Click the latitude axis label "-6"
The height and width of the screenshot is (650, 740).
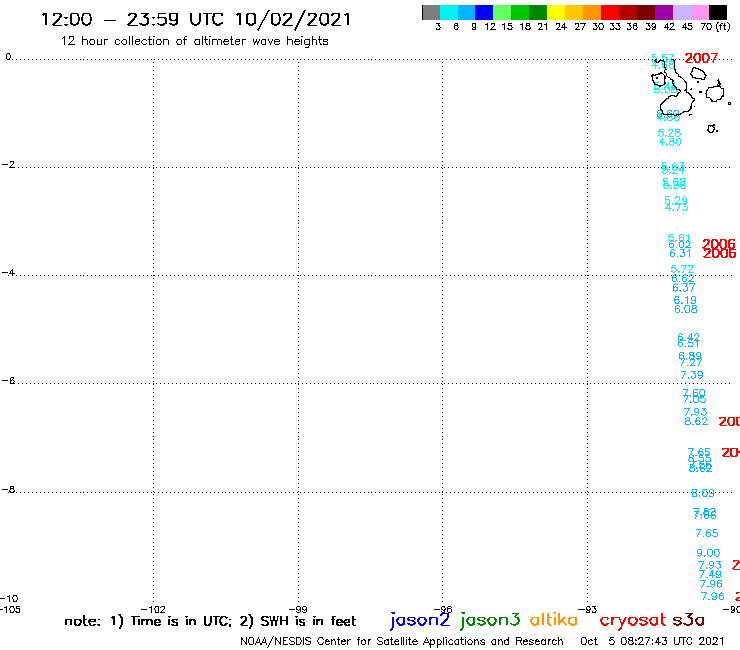coord(8,380)
